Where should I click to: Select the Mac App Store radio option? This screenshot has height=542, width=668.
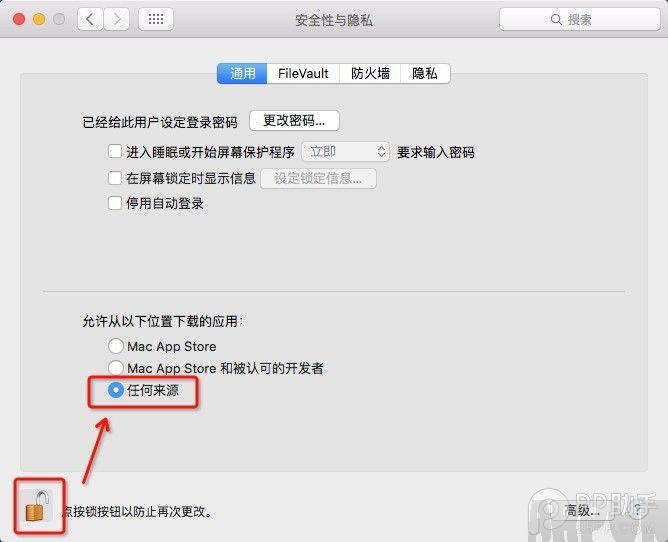(116, 346)
